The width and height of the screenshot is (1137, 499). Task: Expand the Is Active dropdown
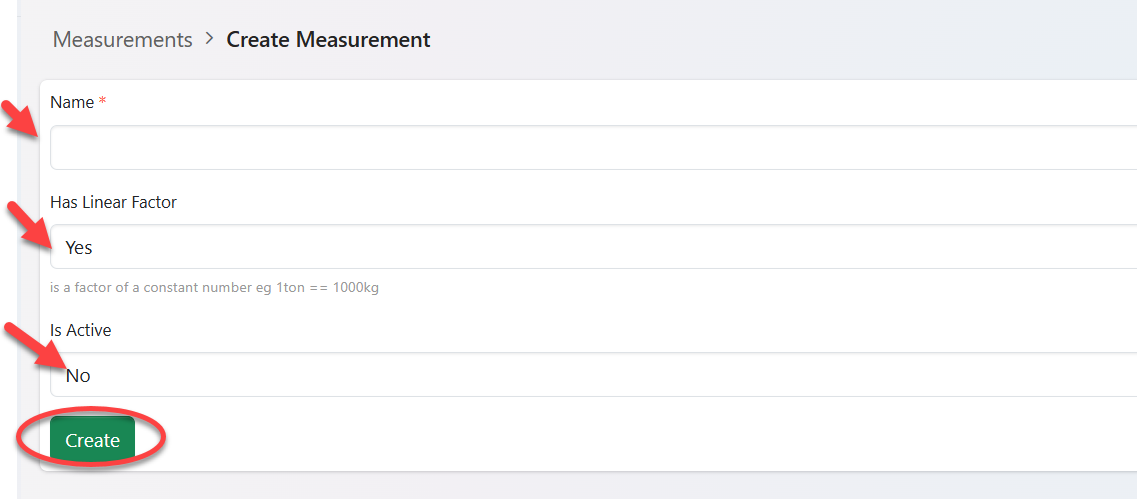pos(590,375)
